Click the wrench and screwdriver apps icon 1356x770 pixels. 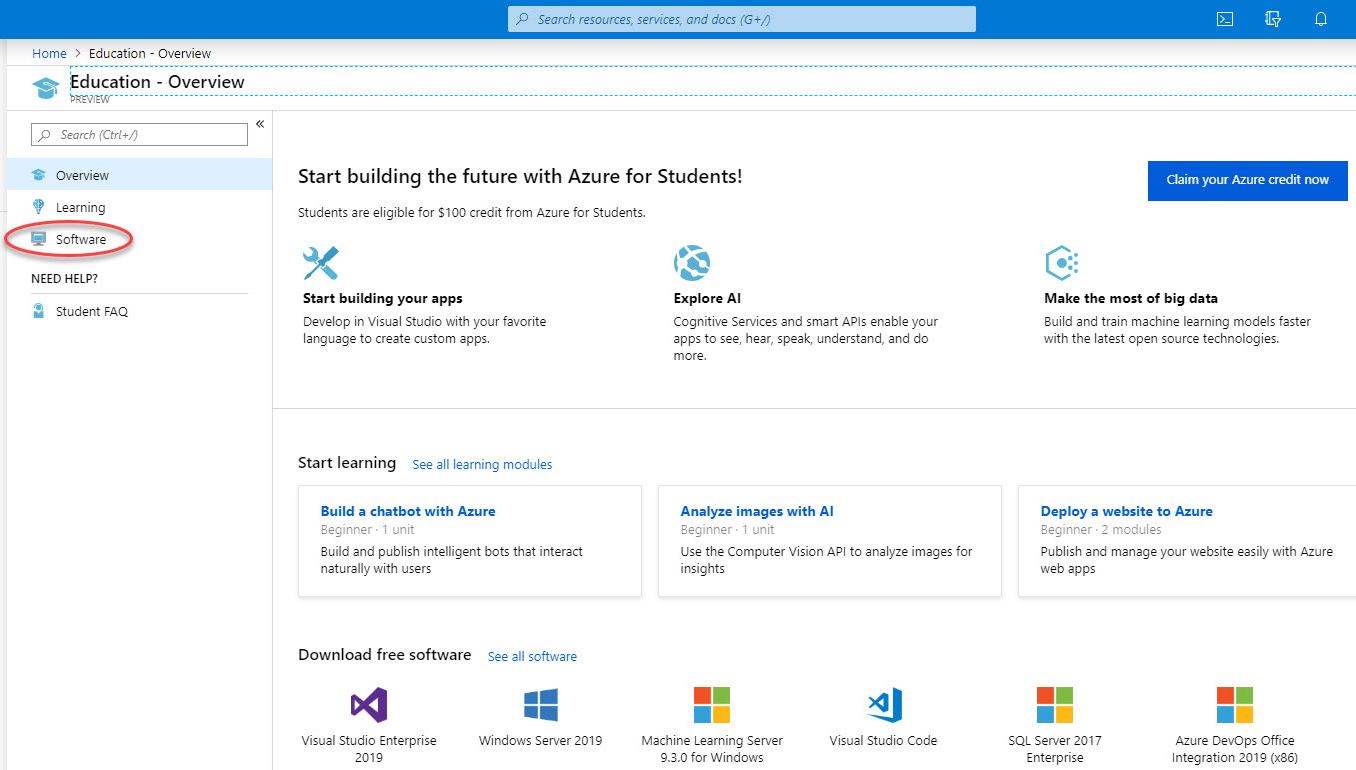coord(321,263)
